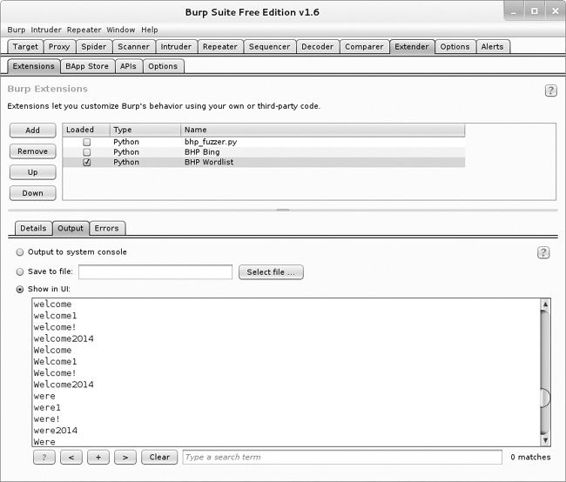Open the BApp Store sub-tab

click(87, 66)
